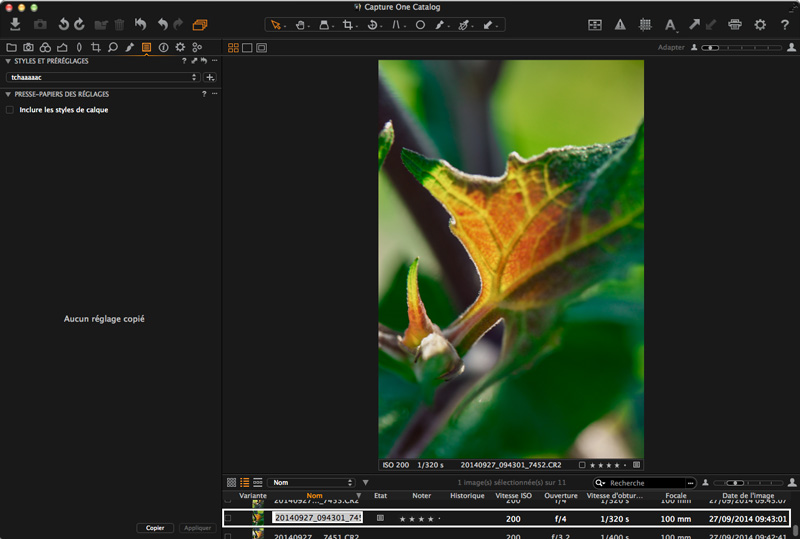Click the trash delete icon
Viewport: 800px width, 539px height.
[119, 24]
